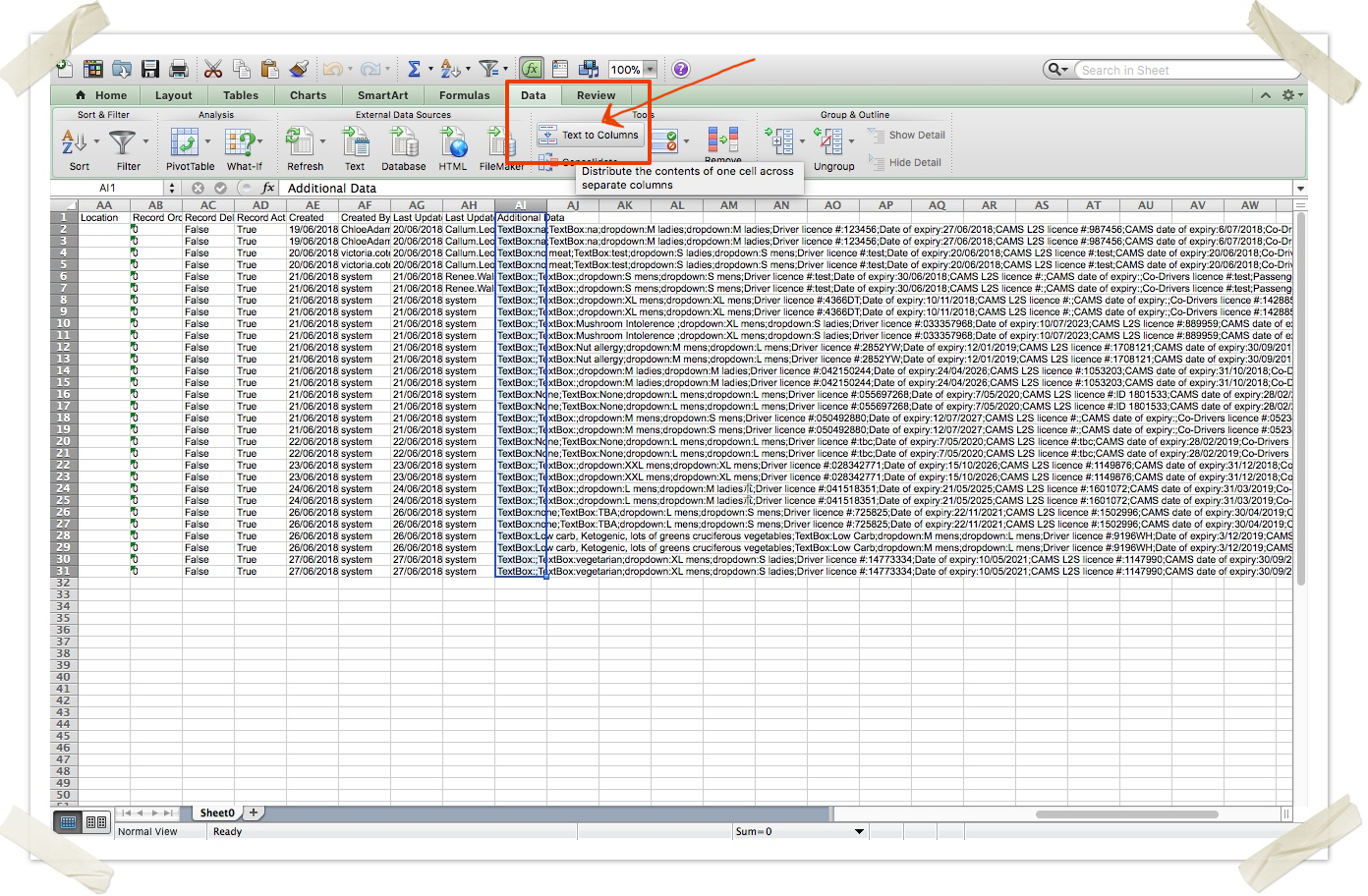Switch to the Formulas ribbon tab
Screen dimensions: 1368x896
(464, 95)
